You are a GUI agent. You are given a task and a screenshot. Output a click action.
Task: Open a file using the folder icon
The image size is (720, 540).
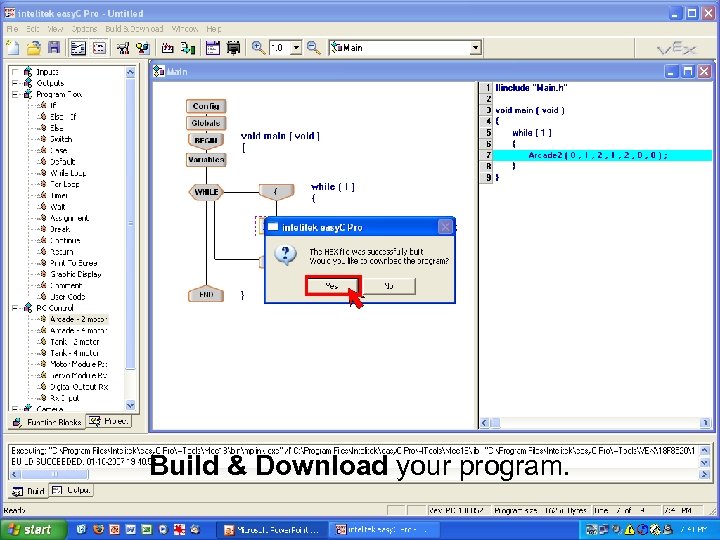pos(33,48)
